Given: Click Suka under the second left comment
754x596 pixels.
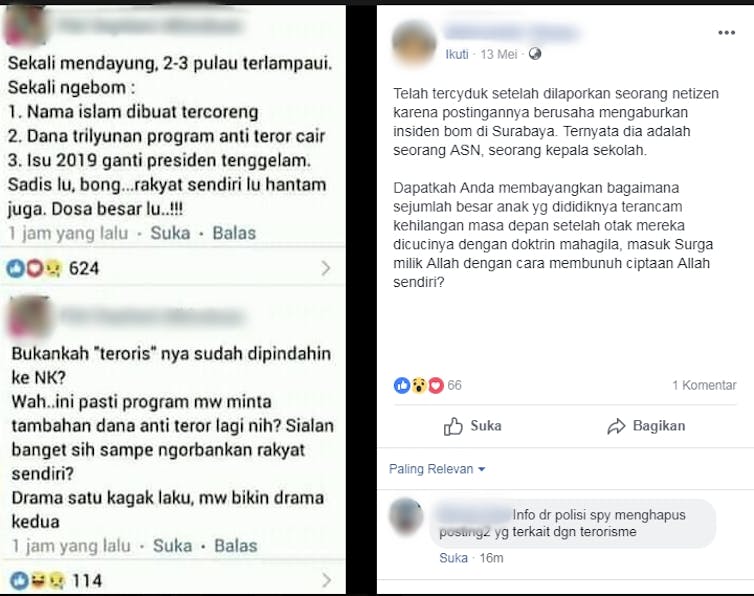Looking at the screenshot, I should [x=172, y=546].
